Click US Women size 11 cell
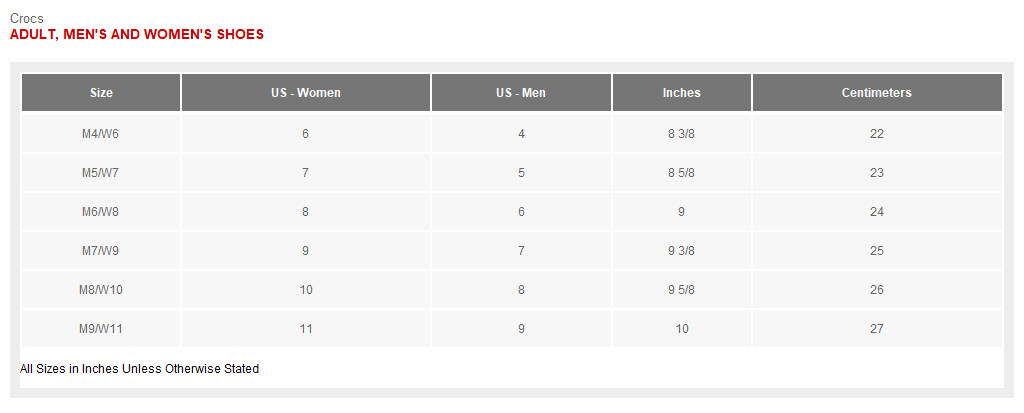The width and height of the screenshot is (1024, 413). [306, 329]
